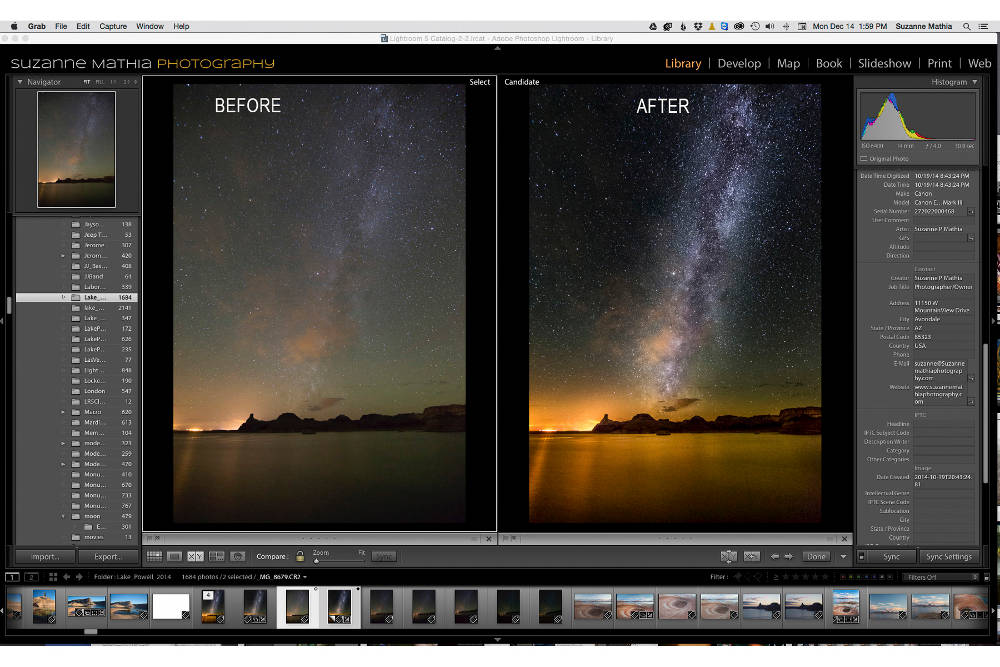Image resolution: width=1000 pixels, height=667 pixels.
Task: Switch to Grid view in toolbar
Action: click(x=154, y=556)
